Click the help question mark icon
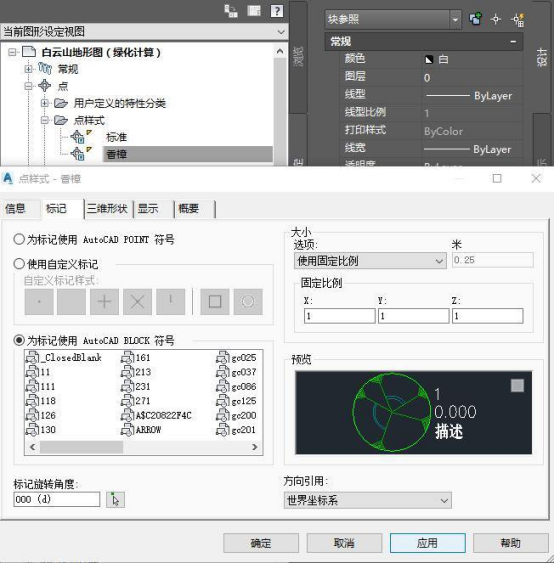Viewport: 554px width, 563px height. 276,11
